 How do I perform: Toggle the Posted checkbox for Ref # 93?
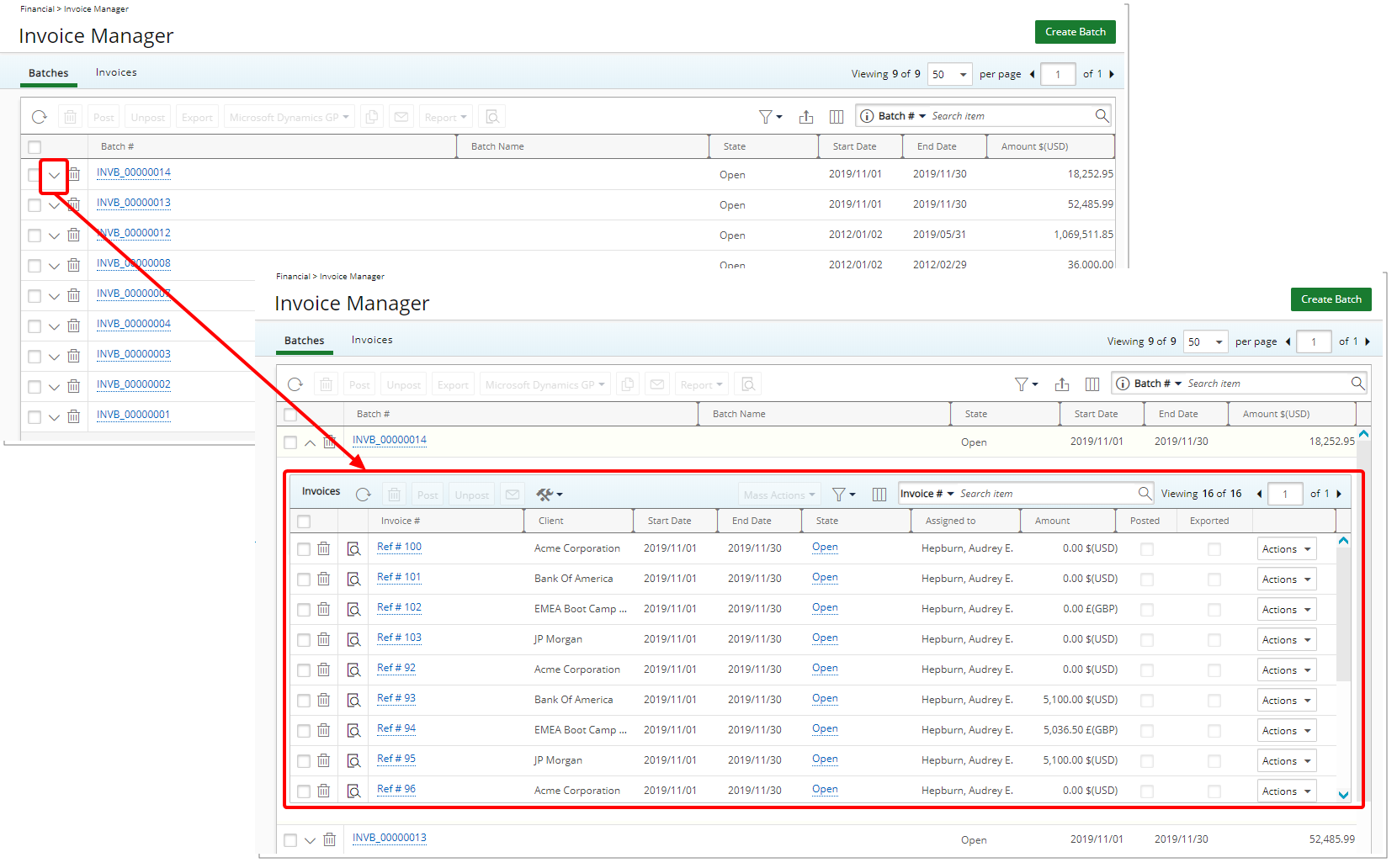1146,701
